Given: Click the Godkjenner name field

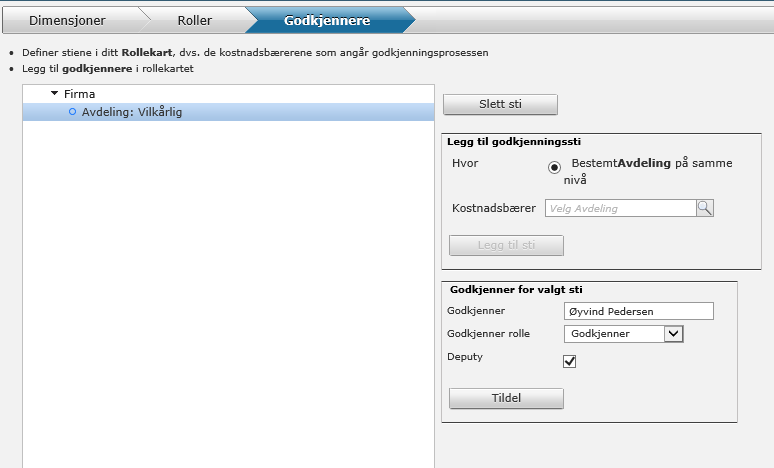Looking at the screenshot, I should pos(638,311).
